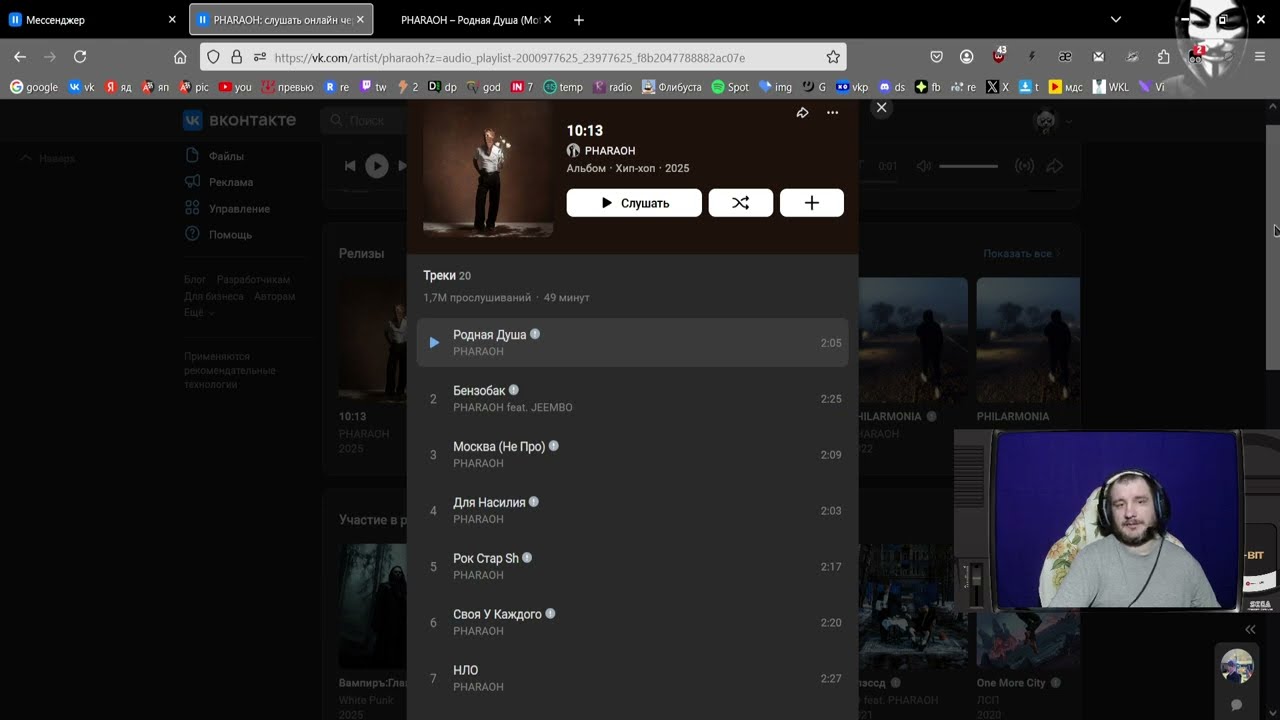
Task: Switch to the Мессенджер browser tab
Action: (x=93, y=19)
